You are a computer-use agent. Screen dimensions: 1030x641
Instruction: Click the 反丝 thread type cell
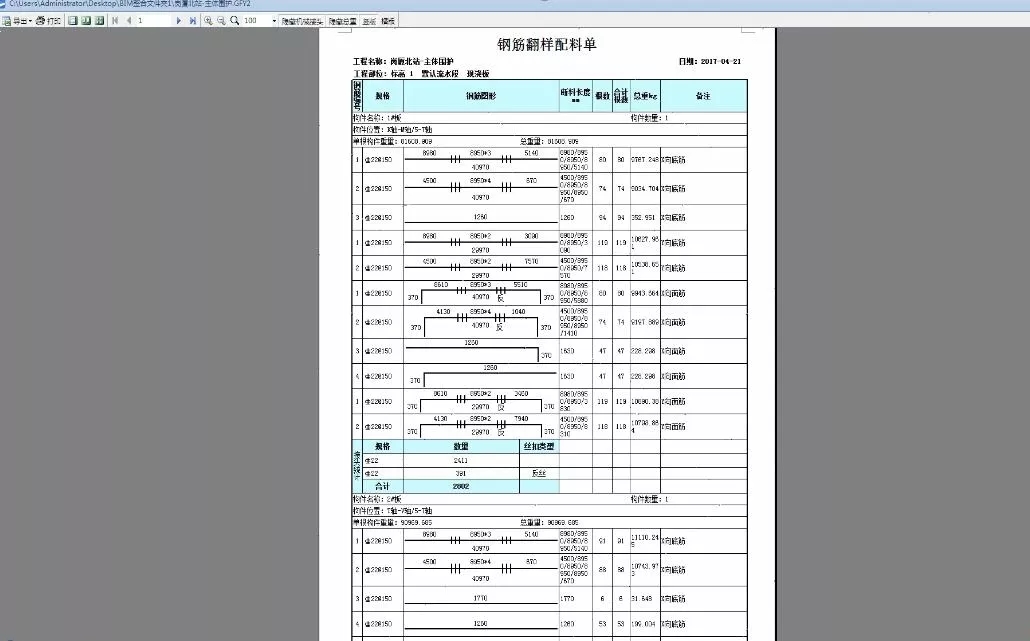[x=539, y=473]
